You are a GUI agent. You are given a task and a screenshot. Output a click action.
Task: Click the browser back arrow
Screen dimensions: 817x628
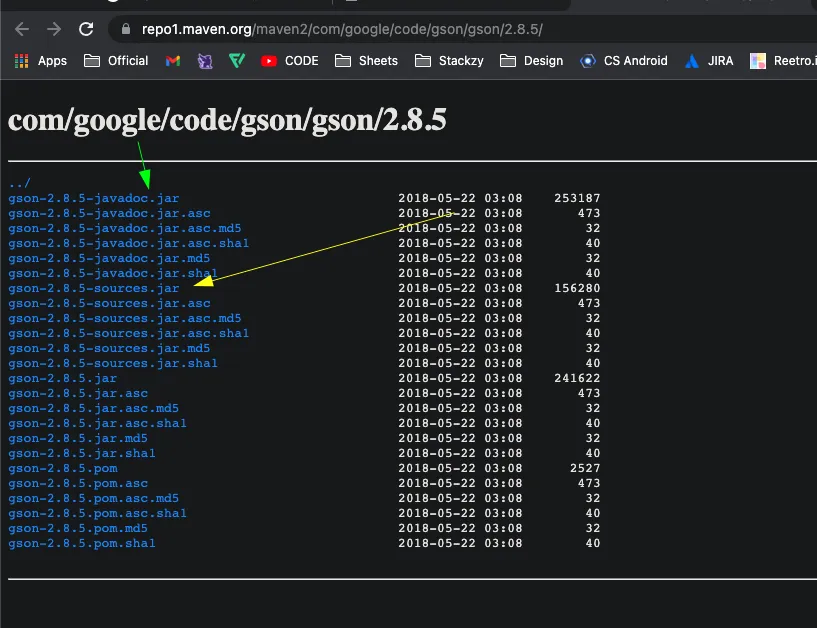tap(22, 29)
